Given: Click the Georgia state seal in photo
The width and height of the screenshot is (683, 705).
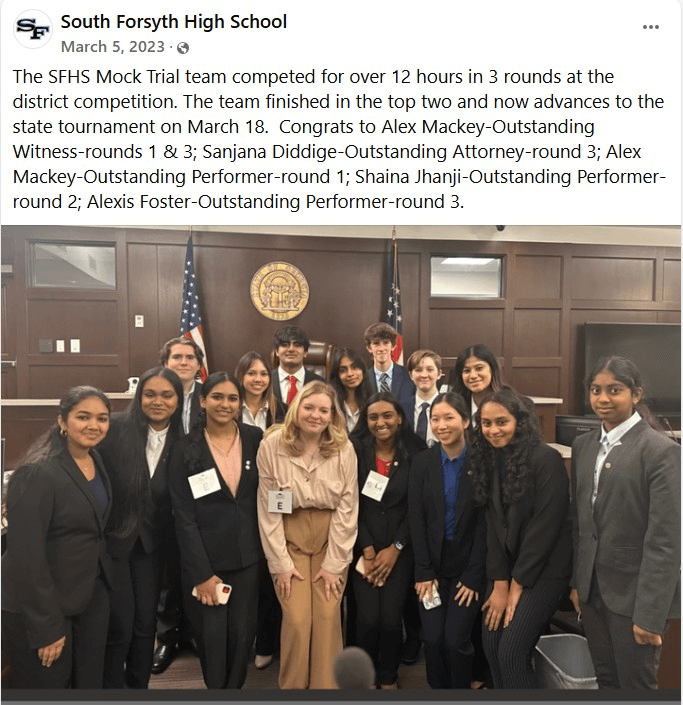Looking at the screenshot, I should [279, 291].
